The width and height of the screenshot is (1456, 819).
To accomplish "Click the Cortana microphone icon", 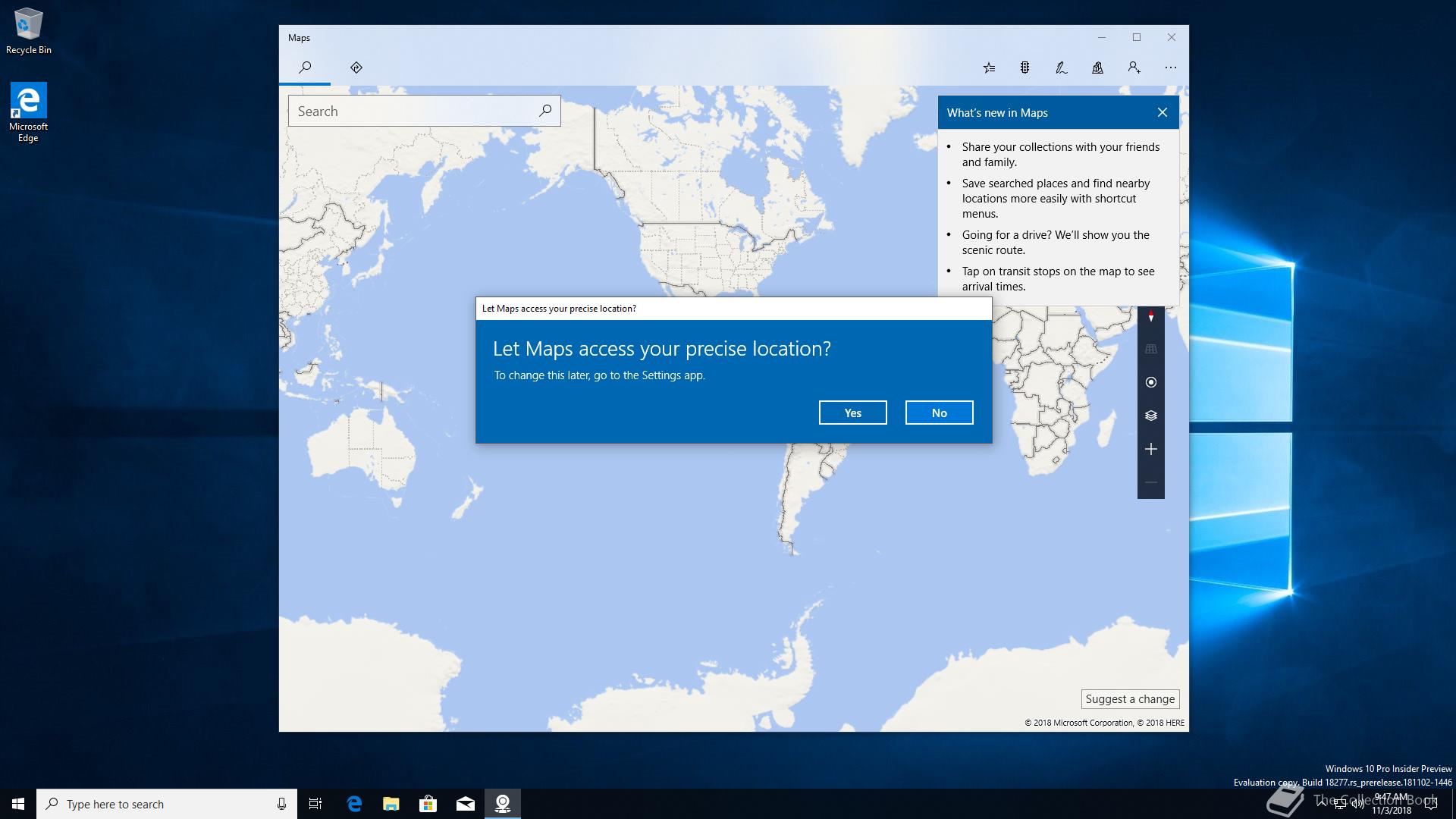I will click(x=281, y=804).
